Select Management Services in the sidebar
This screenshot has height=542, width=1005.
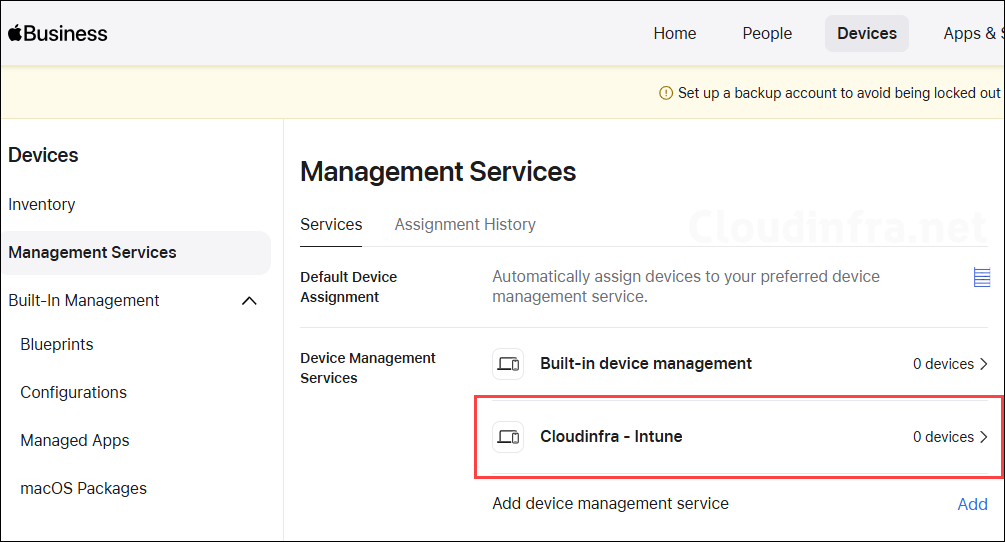click(136, 252)
